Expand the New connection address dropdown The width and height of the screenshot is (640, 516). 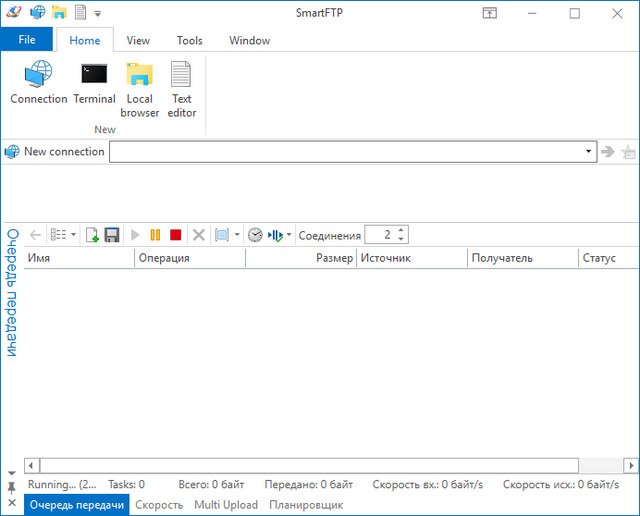point(589,152)
